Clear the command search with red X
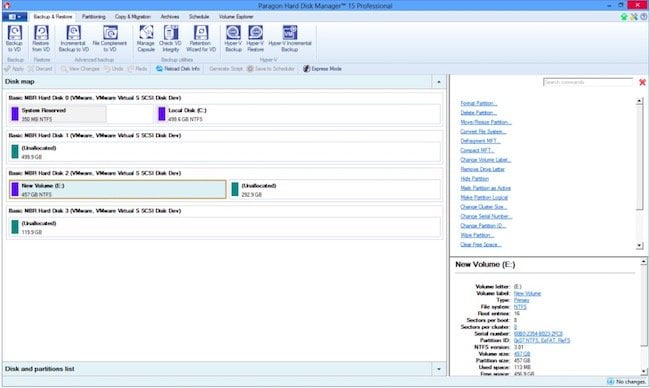Viewport: 650px width, 388px height. tap(642, 82)
